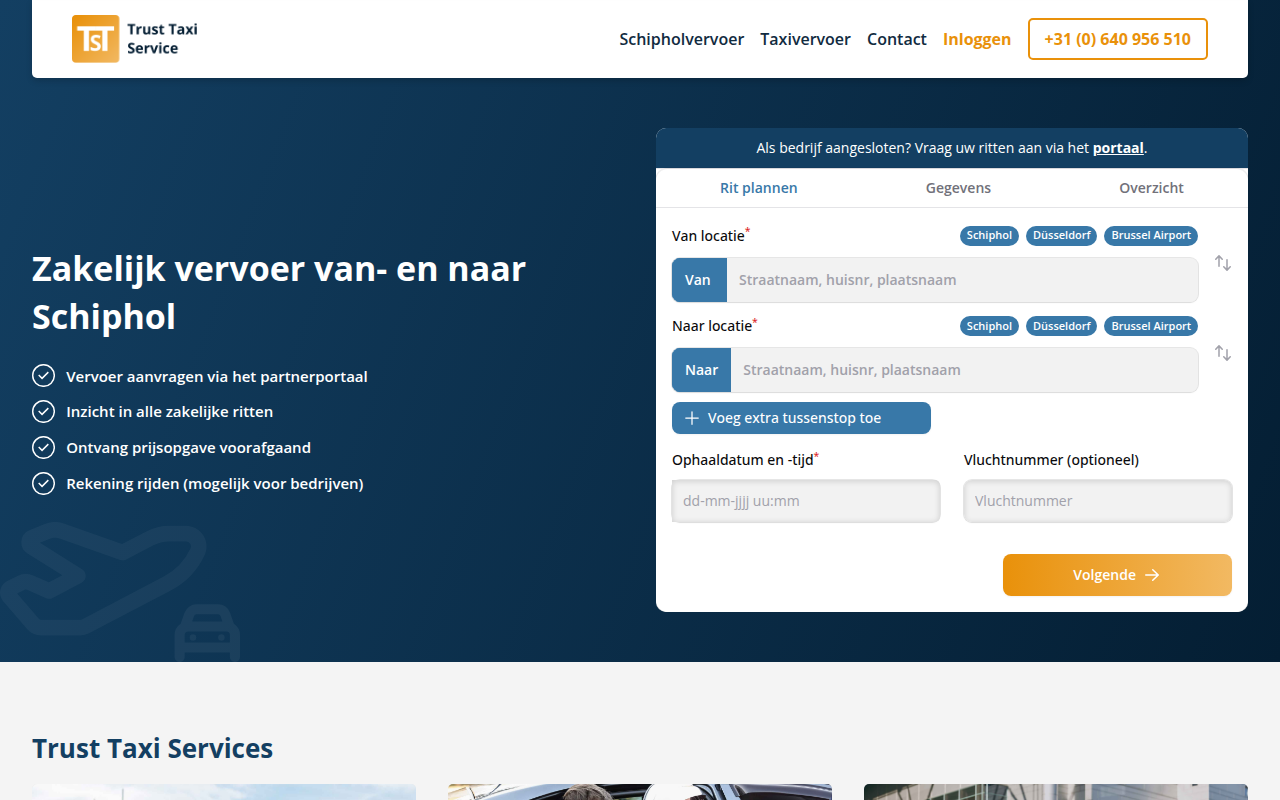Viewport: 1280px width, 800px height.
Task: Open Schipholvervoer menu item
Action: (x=681, y=39)
